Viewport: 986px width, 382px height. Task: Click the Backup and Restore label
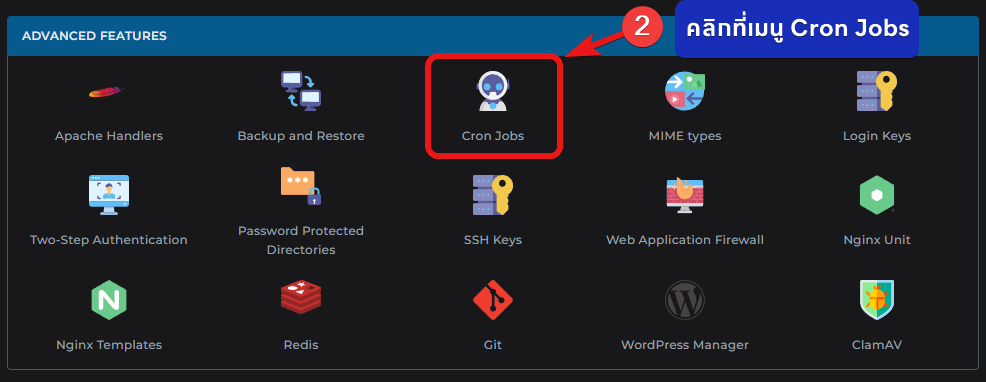pos(301,136)
